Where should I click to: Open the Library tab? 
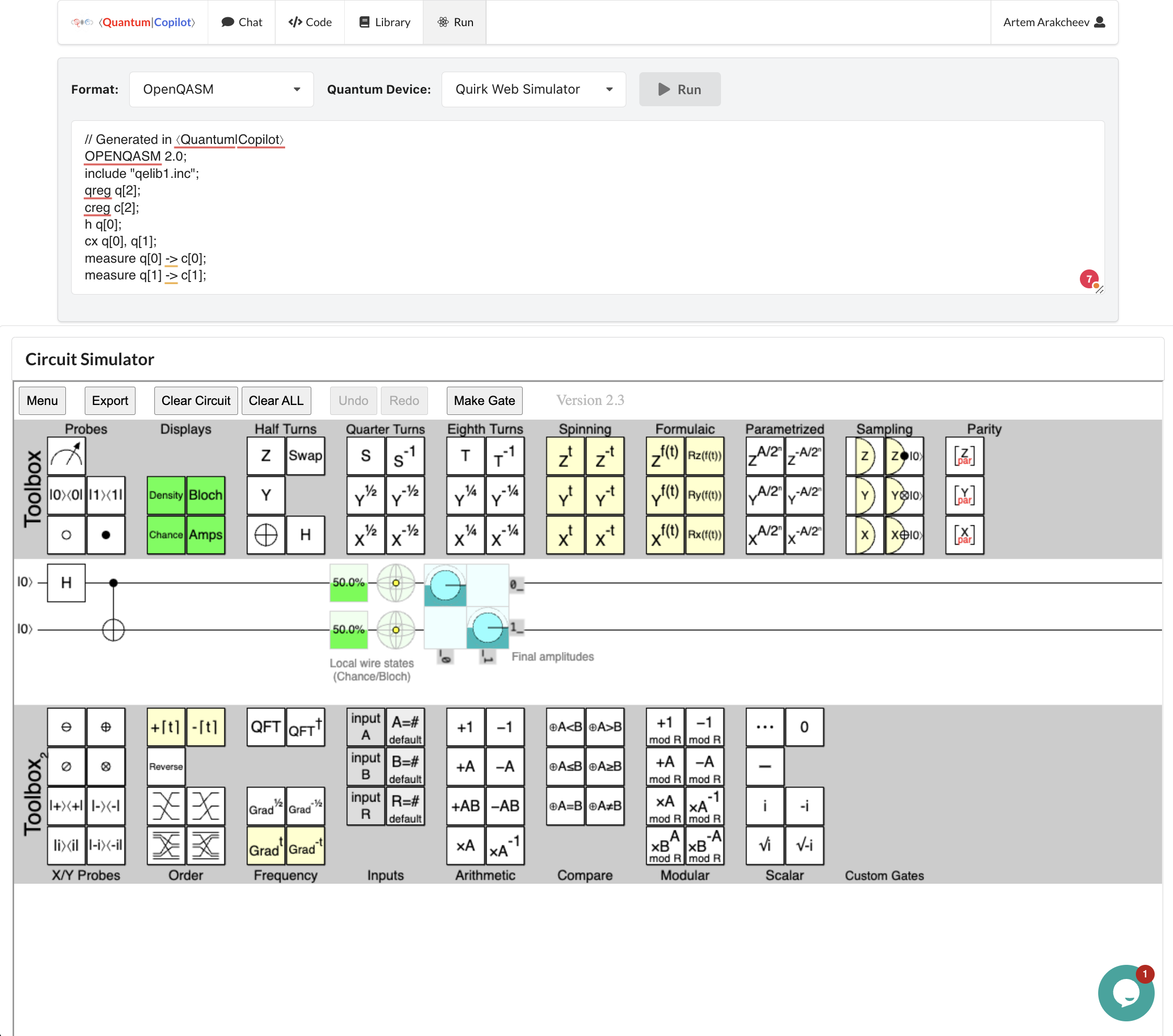point(384,22)
